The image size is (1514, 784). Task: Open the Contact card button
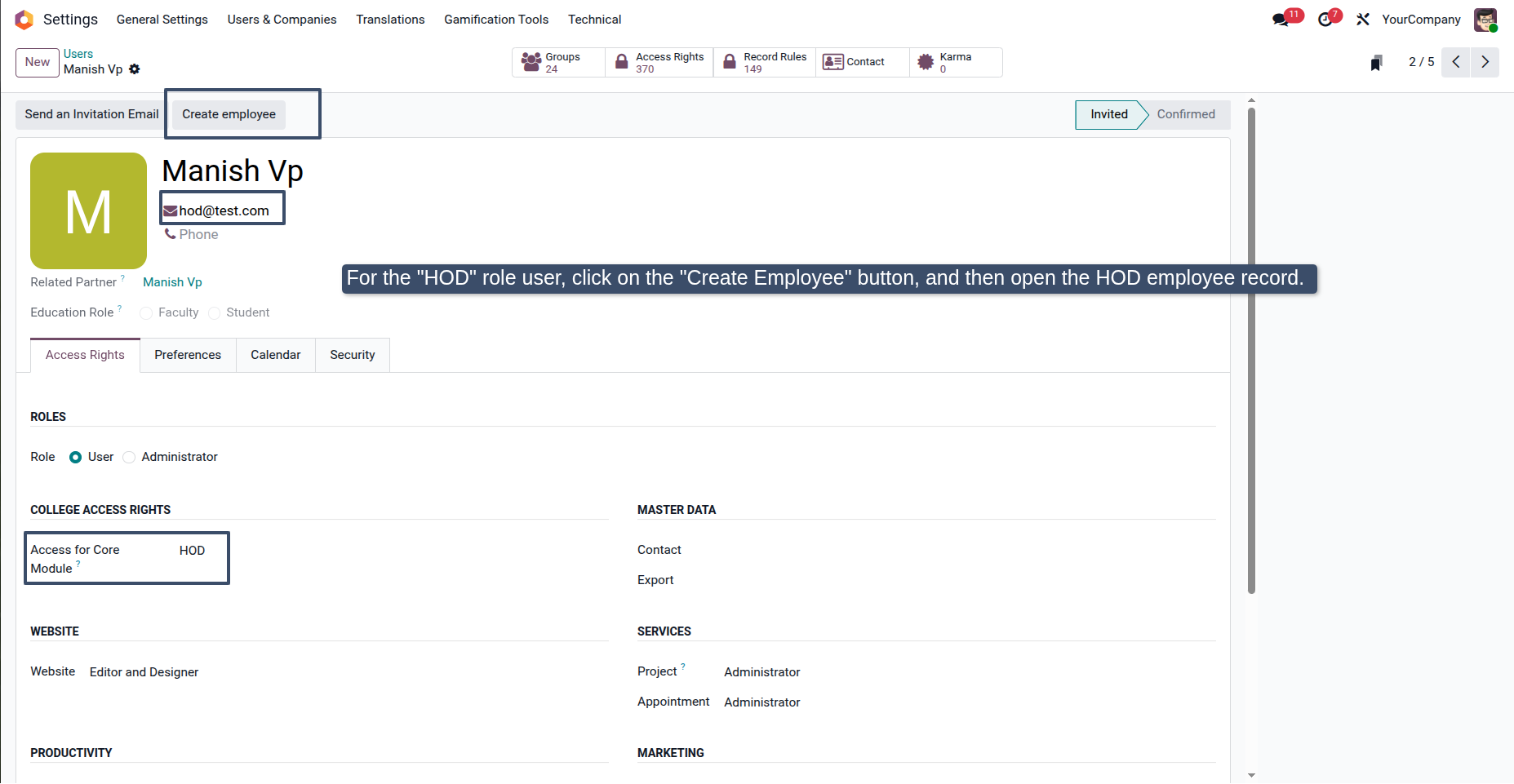point(863,62)
